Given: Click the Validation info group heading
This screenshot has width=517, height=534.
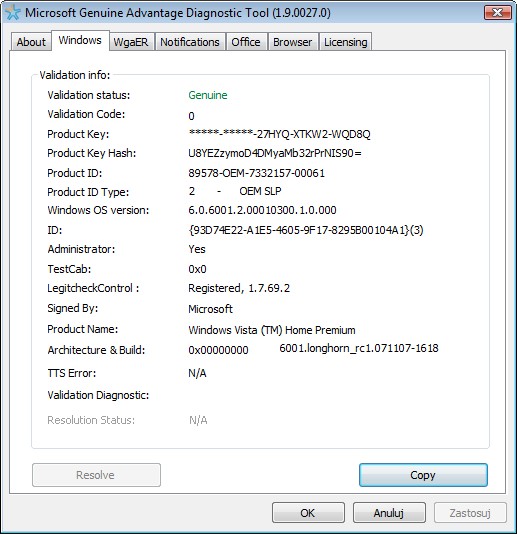Looking at the screenshot, I should click(x=75, y=75).
